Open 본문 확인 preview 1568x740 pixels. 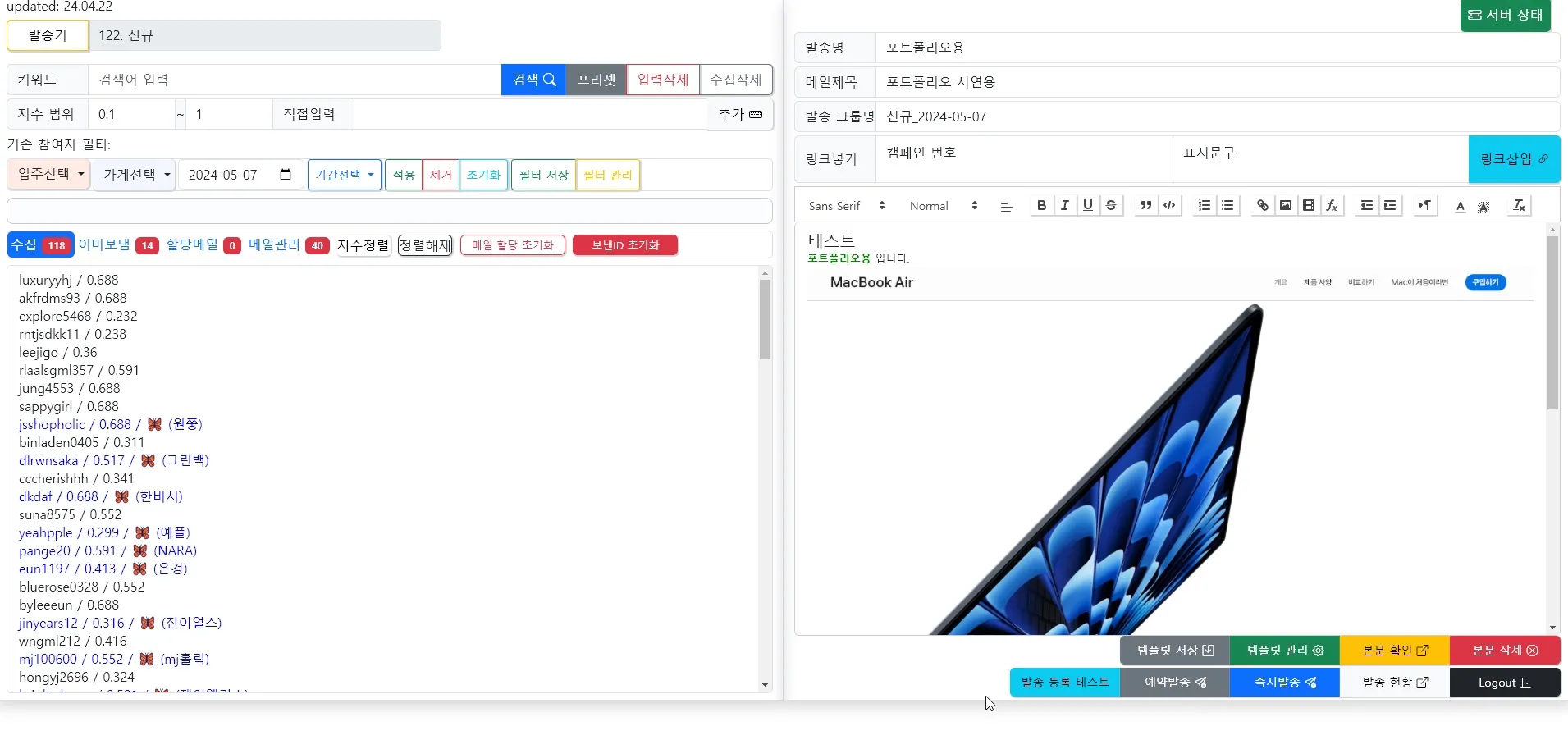pos(1395,651)
